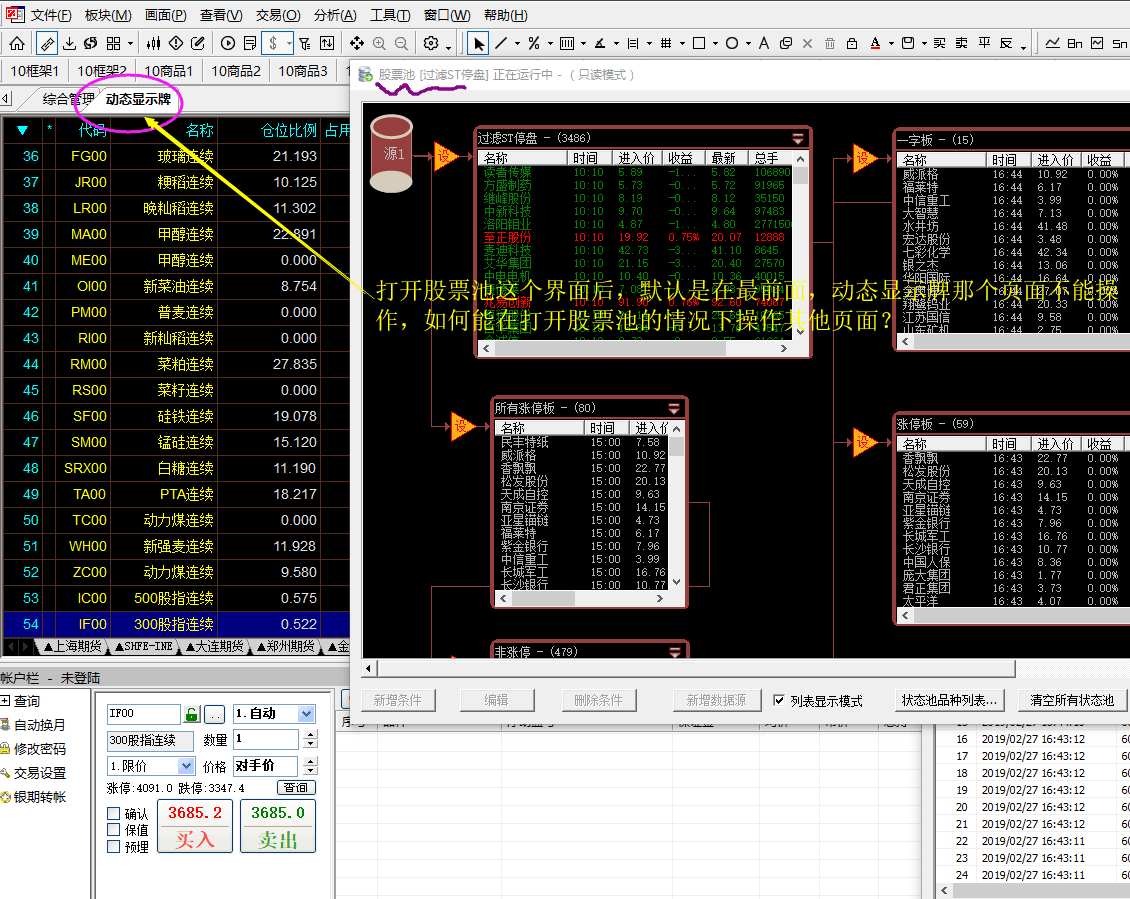Uncheck 列表显示模式 list display checkbox
The width and height of the screenshot is (1130, 899).
pos(778,700)
